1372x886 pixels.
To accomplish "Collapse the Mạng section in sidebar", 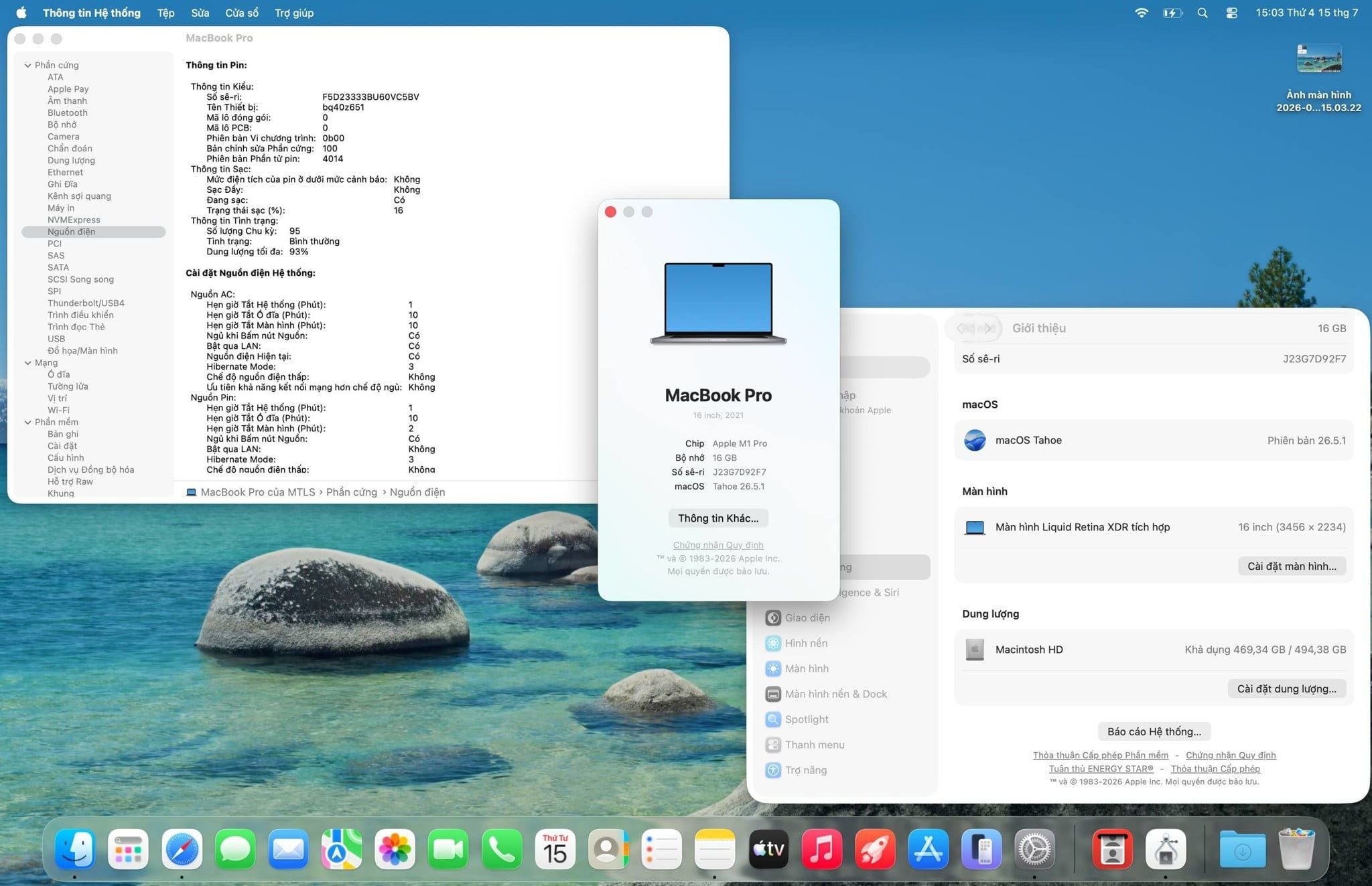I will tap(27, 363).
